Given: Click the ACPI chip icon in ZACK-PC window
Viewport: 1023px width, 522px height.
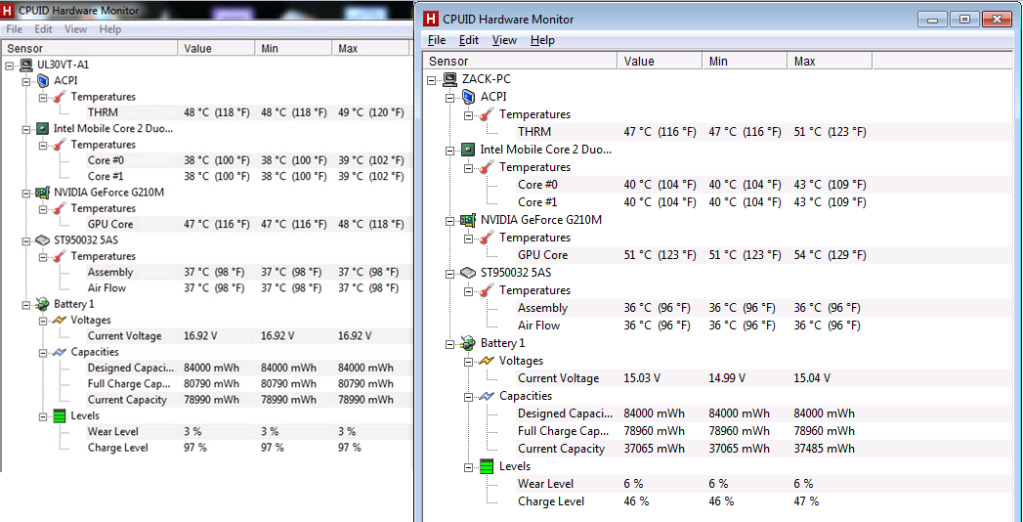Looking at the screenshot, I should pyautogui.click(x=468, y=97).
